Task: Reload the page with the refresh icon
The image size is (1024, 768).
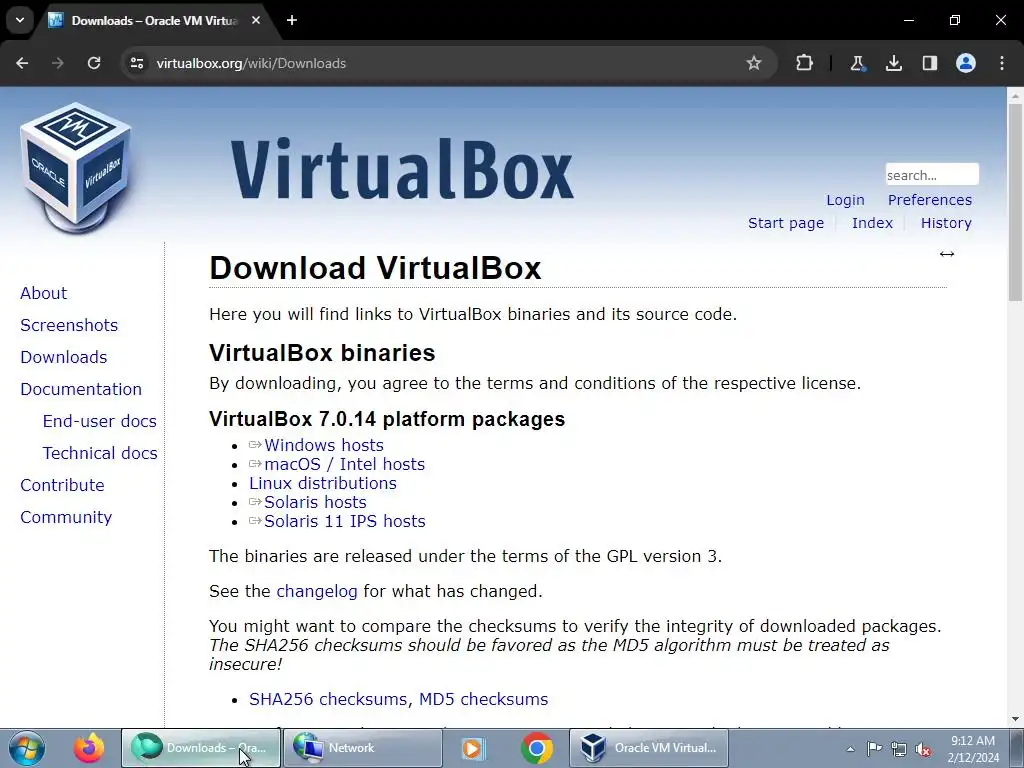Action: click(94, 63)
